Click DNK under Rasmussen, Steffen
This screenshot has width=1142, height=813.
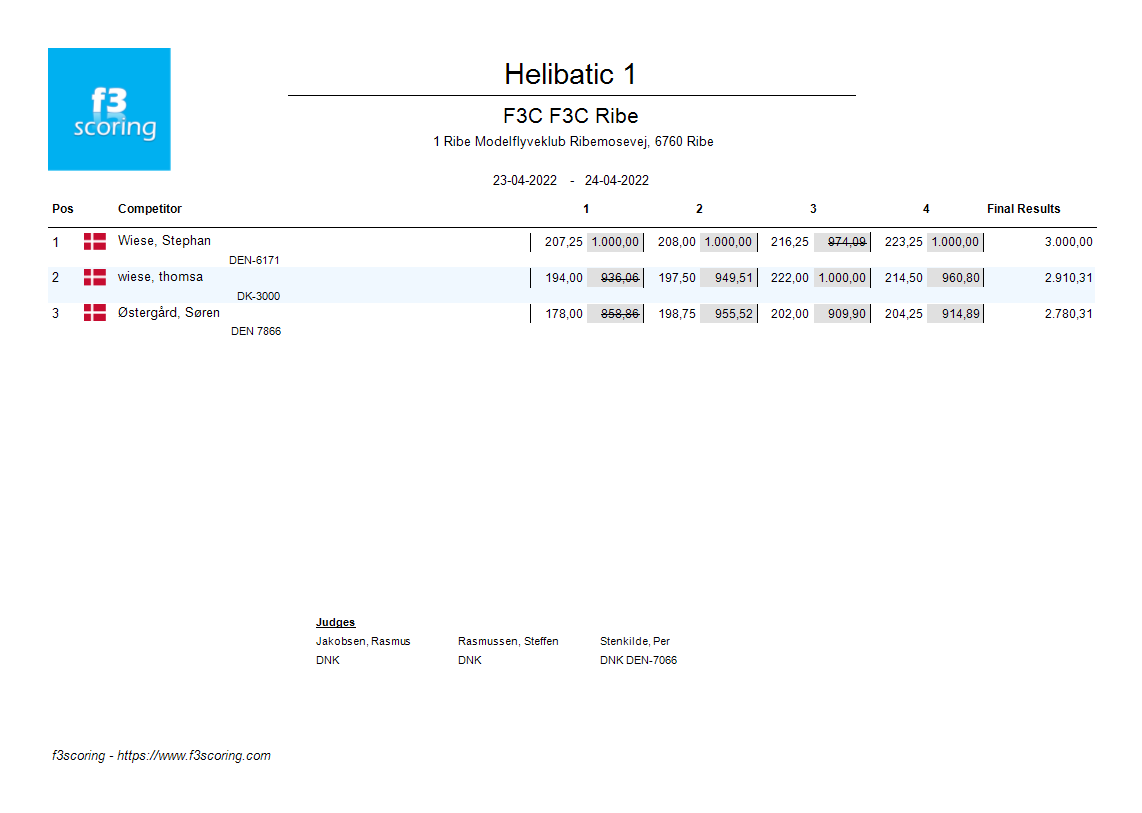(x=470, y=660)
